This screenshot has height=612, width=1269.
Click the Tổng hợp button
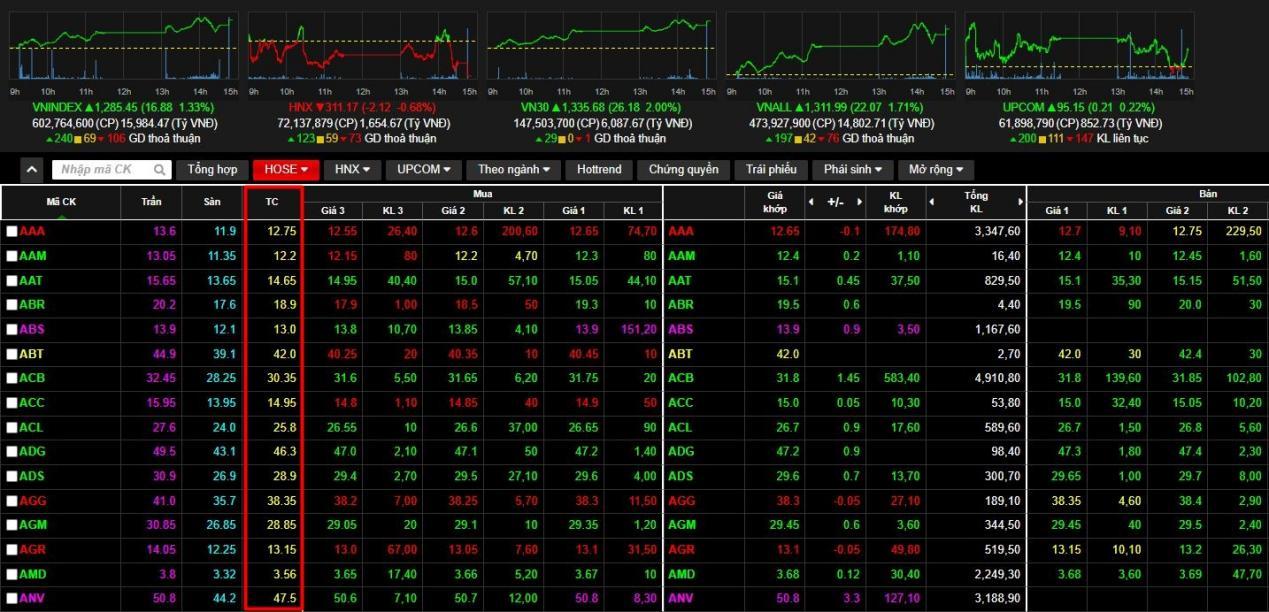[212, 170]
